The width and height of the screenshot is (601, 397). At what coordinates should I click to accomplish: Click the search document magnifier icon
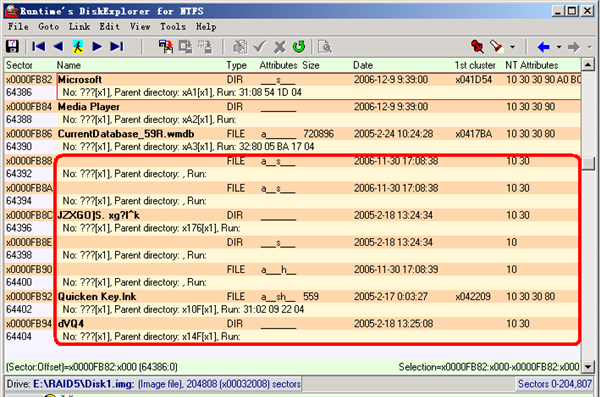[325, 47]
